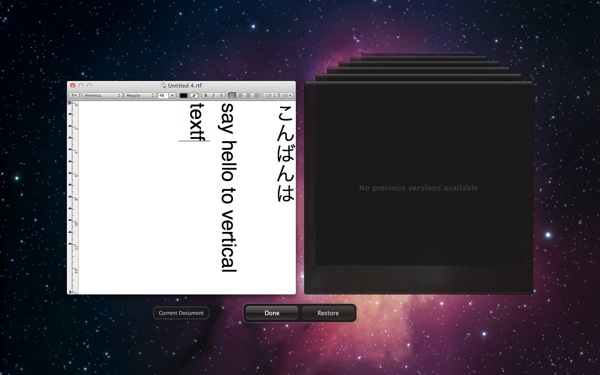Click the front empty previous-version pane
This screenshot has height=375, width=600.
point(418,188)
